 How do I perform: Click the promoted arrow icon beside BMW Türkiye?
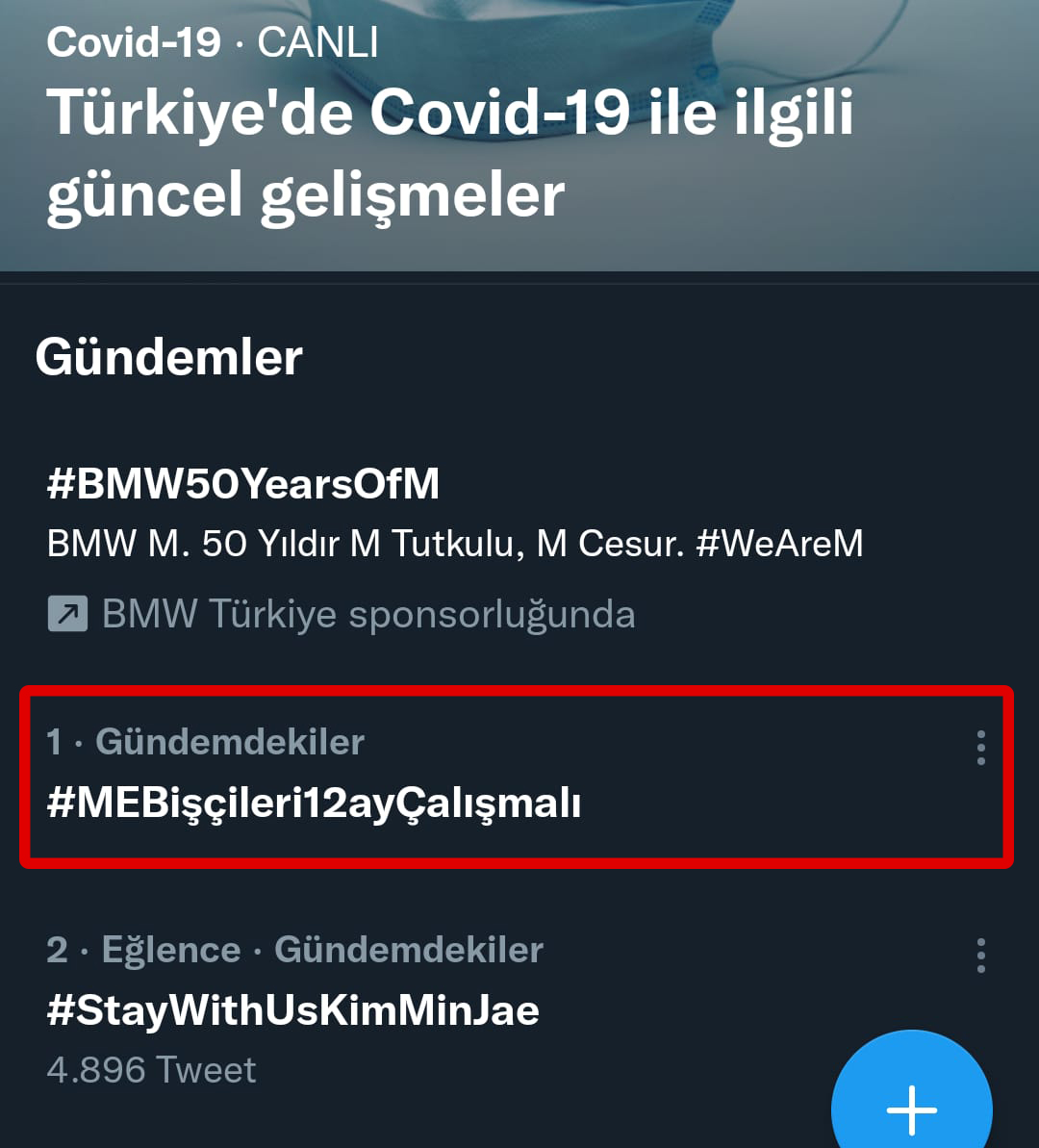67,614
